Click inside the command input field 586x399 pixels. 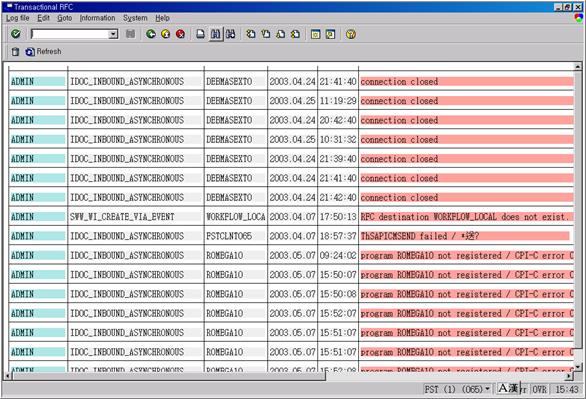click(70, 34)
